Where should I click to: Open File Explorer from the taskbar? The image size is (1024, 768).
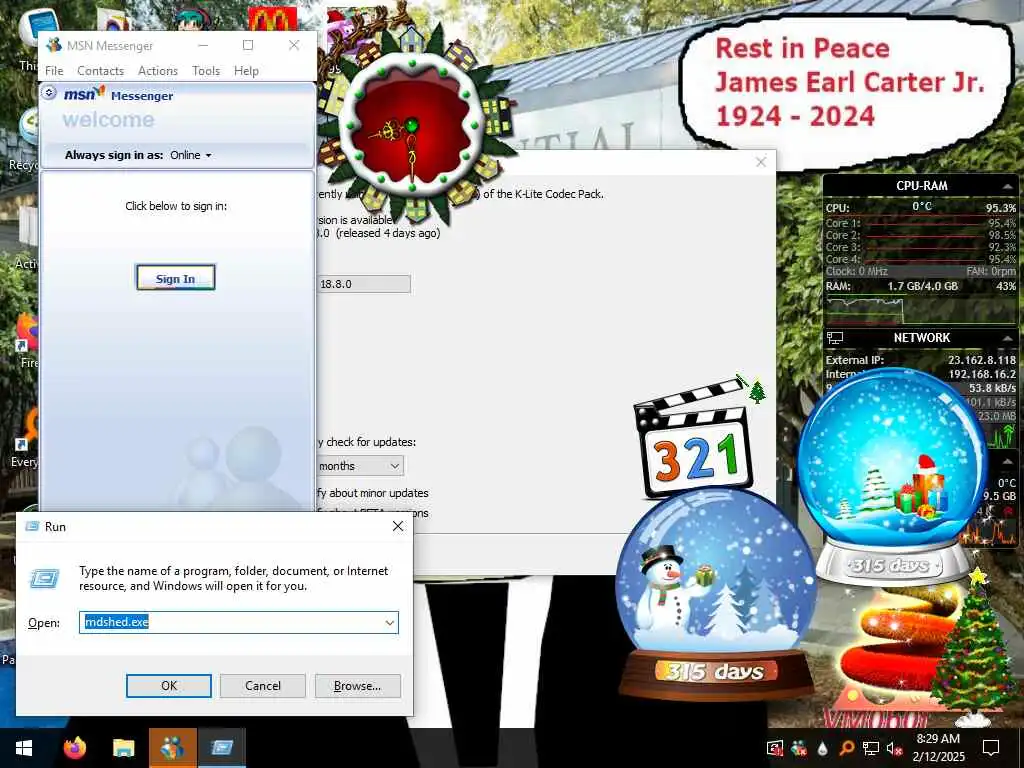[x=123, y=748]
